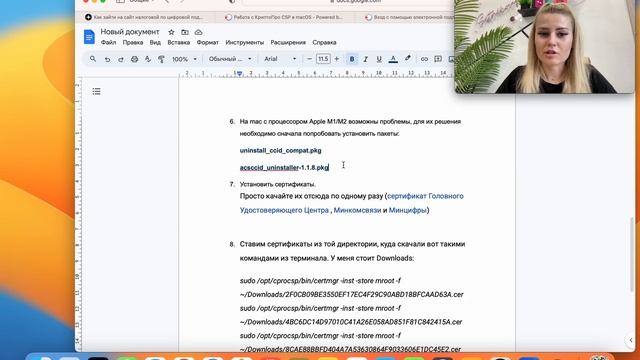Screen dimensions: 640x360
Task: Increase the font size
Action: click(337, 59)
